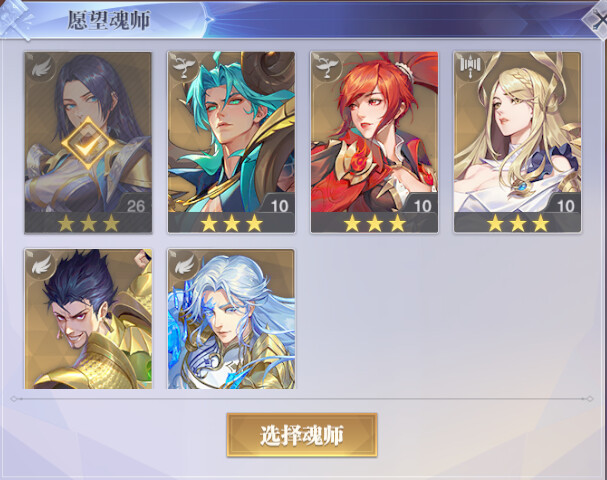Click bird emblem on red-haired girl card

[327, 68]
